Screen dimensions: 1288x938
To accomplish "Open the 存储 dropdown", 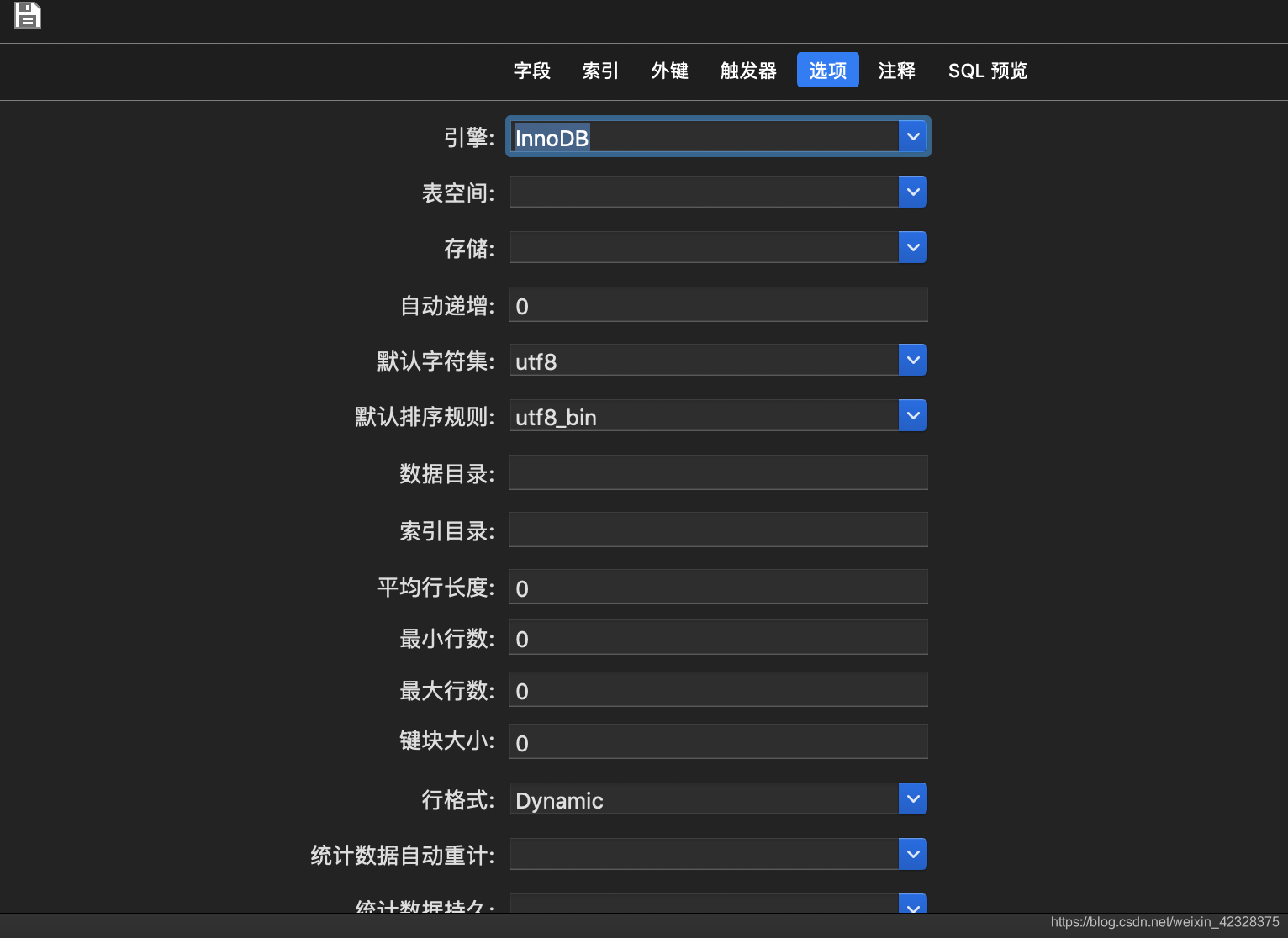I will [x=912, y=247].
